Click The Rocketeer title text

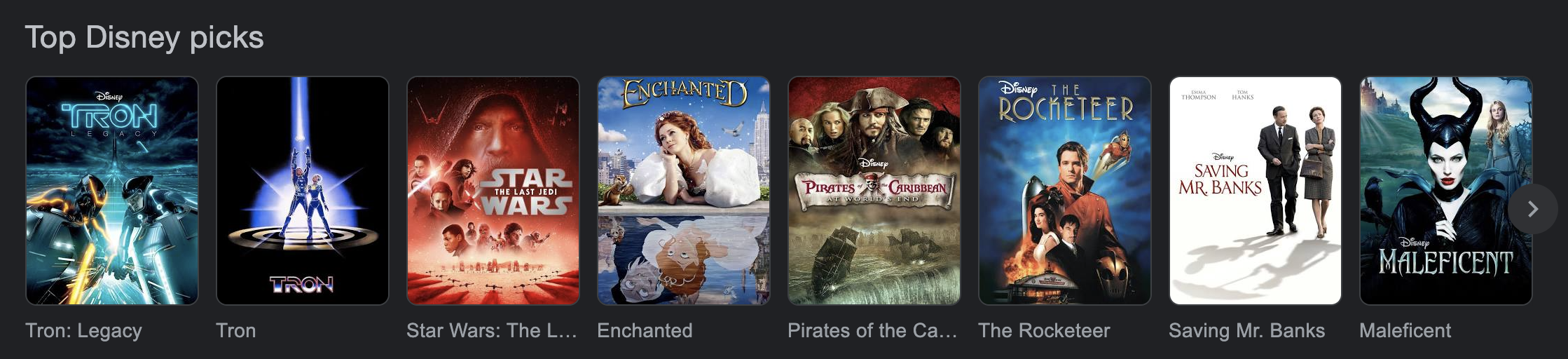[1044, 330]
